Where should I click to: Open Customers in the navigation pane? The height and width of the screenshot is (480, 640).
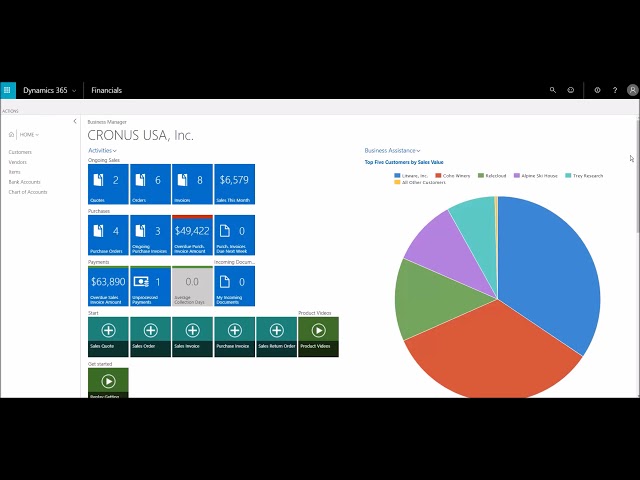tap(20, 152)
